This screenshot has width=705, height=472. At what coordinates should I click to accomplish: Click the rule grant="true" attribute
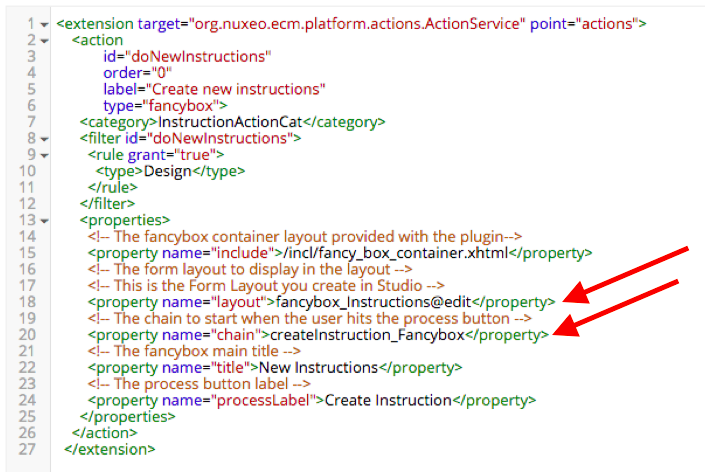pyautogui.click(x=172, y=155)
